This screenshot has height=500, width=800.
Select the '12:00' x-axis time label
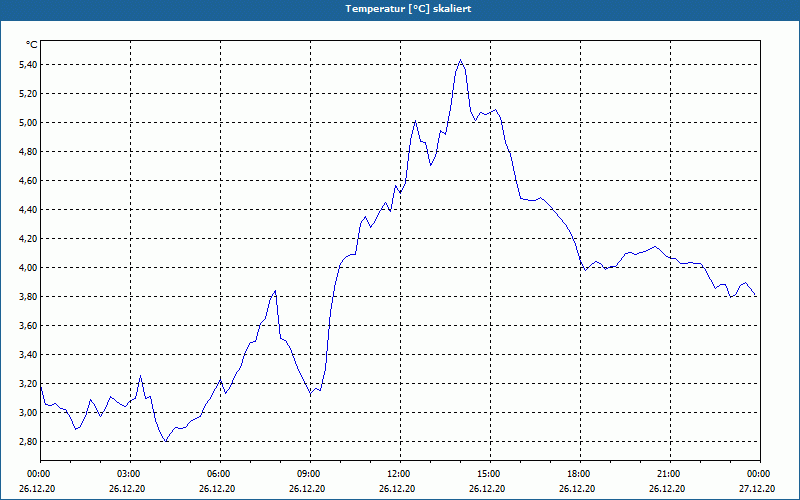pyautogui.click(x=401, y=474)
